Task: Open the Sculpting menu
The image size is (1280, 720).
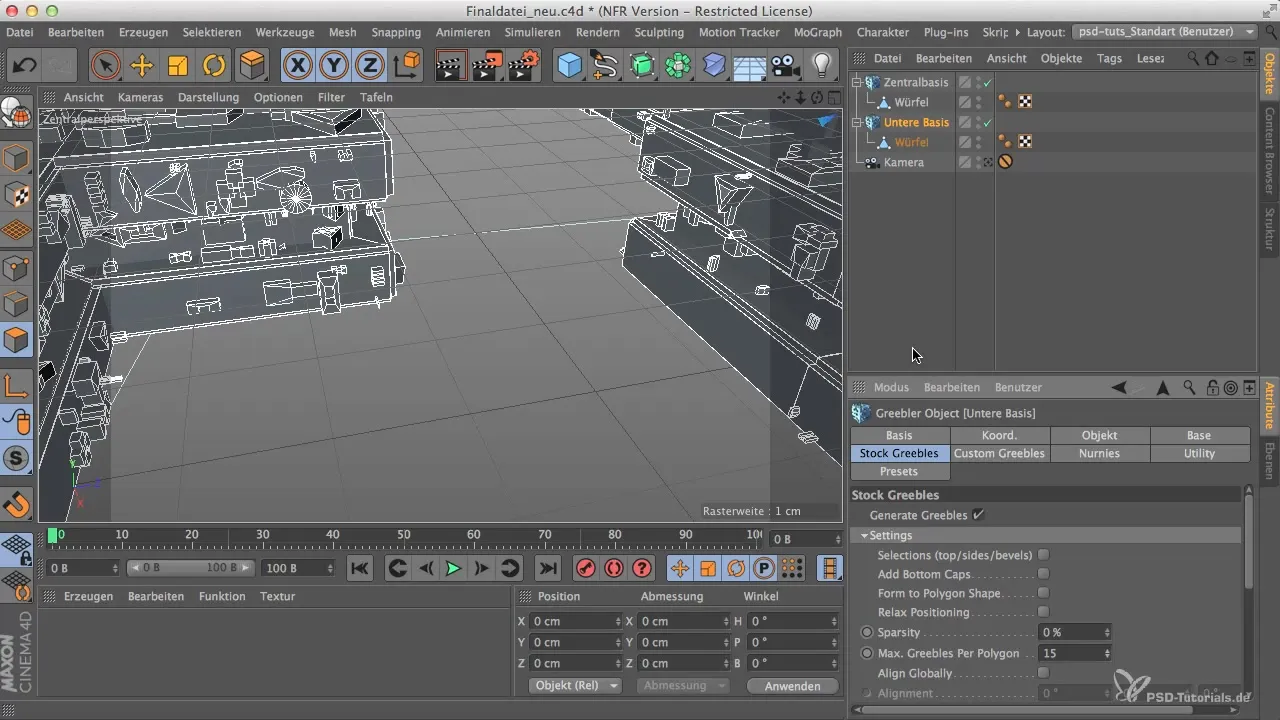Action: 659,32
